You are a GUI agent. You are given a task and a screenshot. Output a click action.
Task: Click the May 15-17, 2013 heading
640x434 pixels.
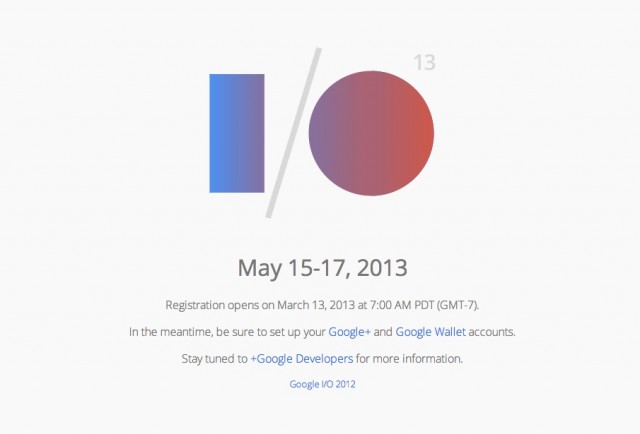click(x=322, y=268)
